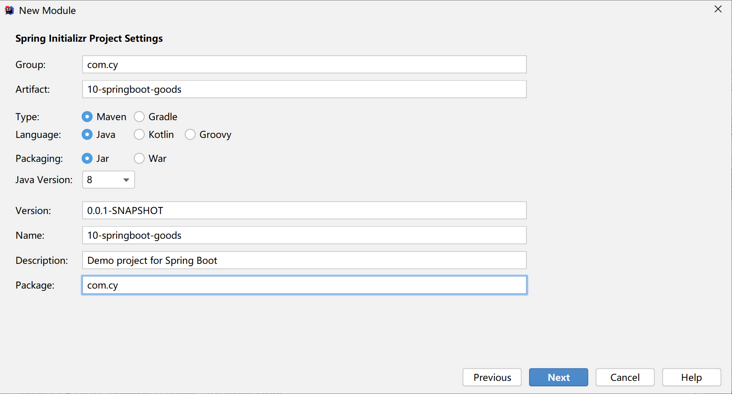This screenshot has height=394, width=732.
Task: Close the New Module dialog
Action: [718, 9]
